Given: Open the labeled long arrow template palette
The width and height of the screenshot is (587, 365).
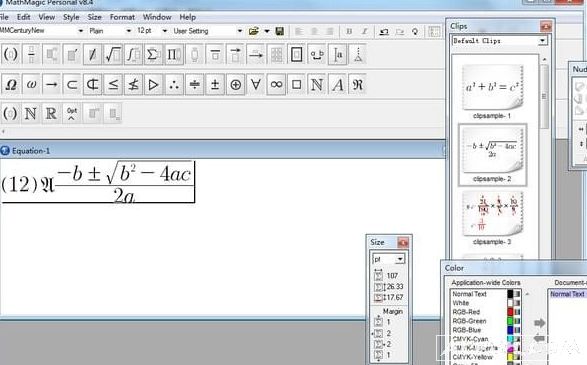Looking at the screenshot, I should coord(256,55).
